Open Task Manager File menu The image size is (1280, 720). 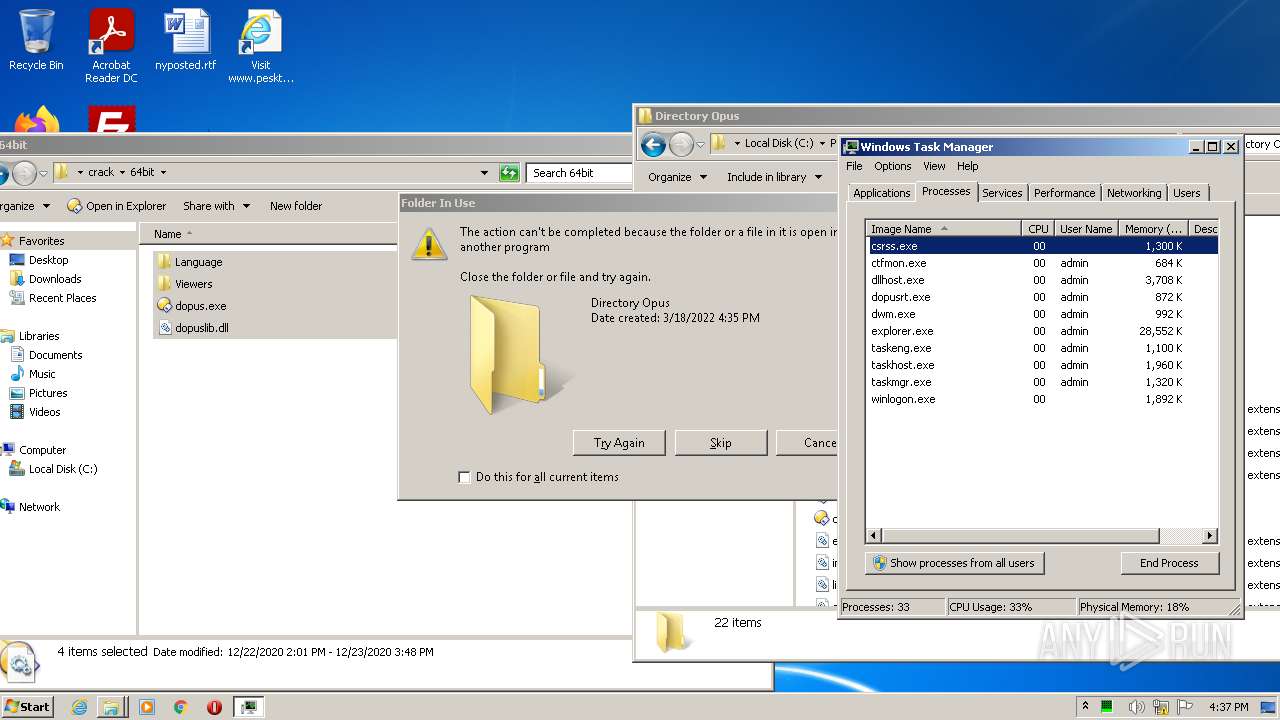854,166
